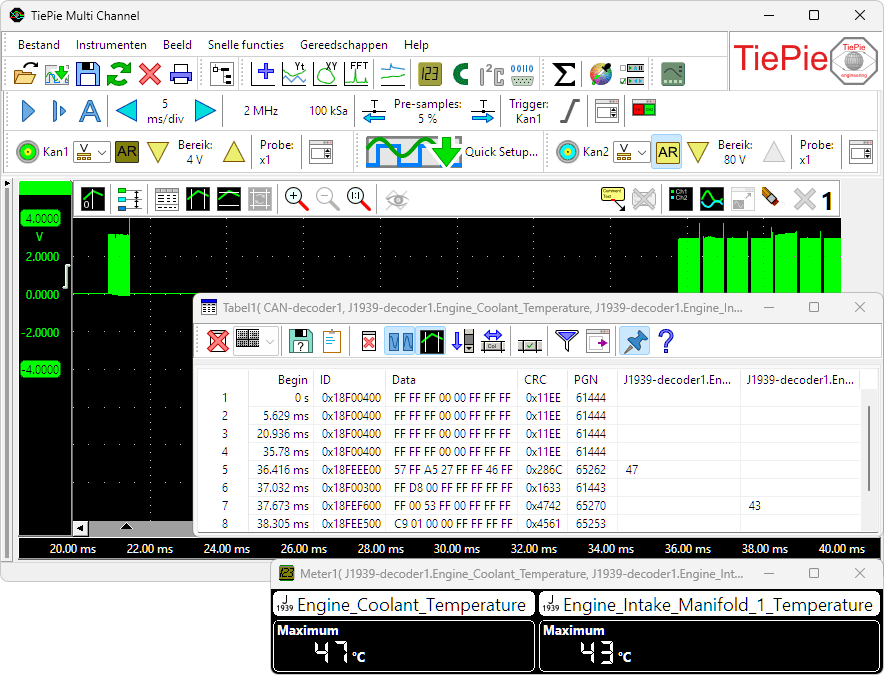Create a Yt graph
884x675 pixels.
pos(294,74)
